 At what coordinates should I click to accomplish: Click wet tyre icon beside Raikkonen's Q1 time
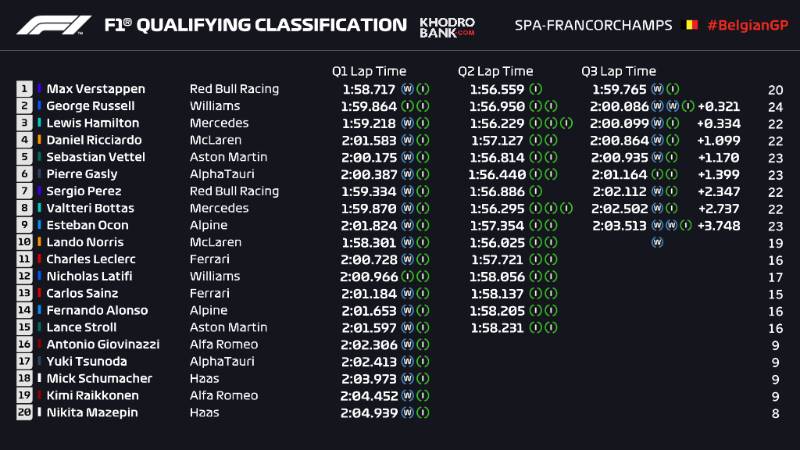408,396
